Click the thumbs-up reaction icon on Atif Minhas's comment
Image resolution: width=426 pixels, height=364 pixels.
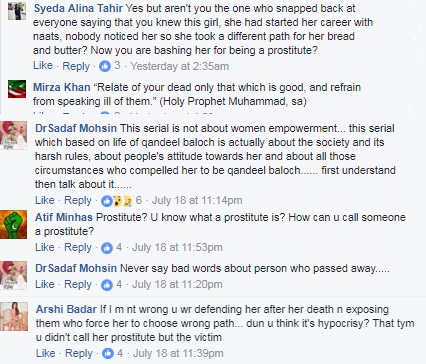tap(107, 248)
